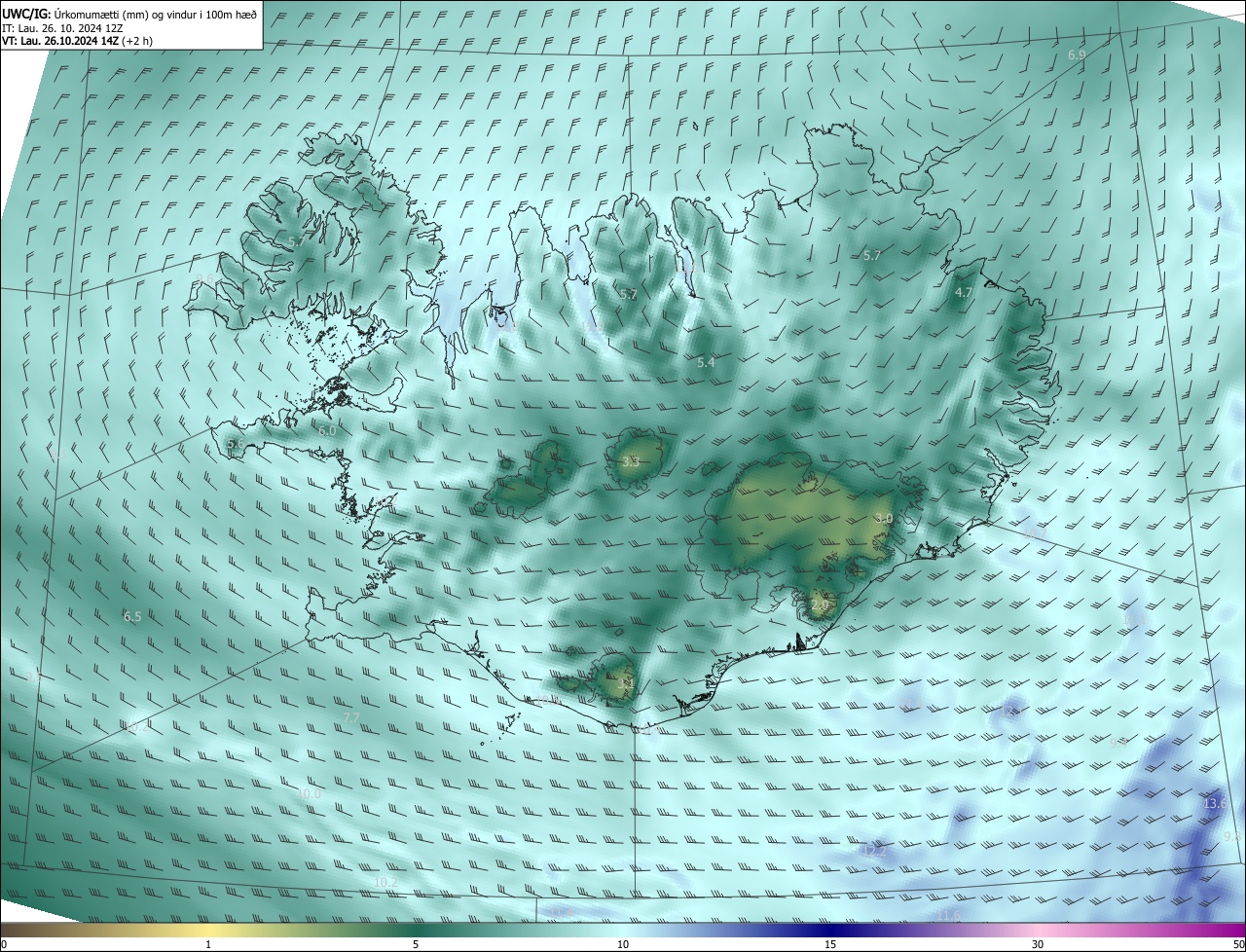Image resolution: width=1246 pixels, height=952 pixels.
Task: Click the 10.2 value label over the sea
Action: (385, 882)
